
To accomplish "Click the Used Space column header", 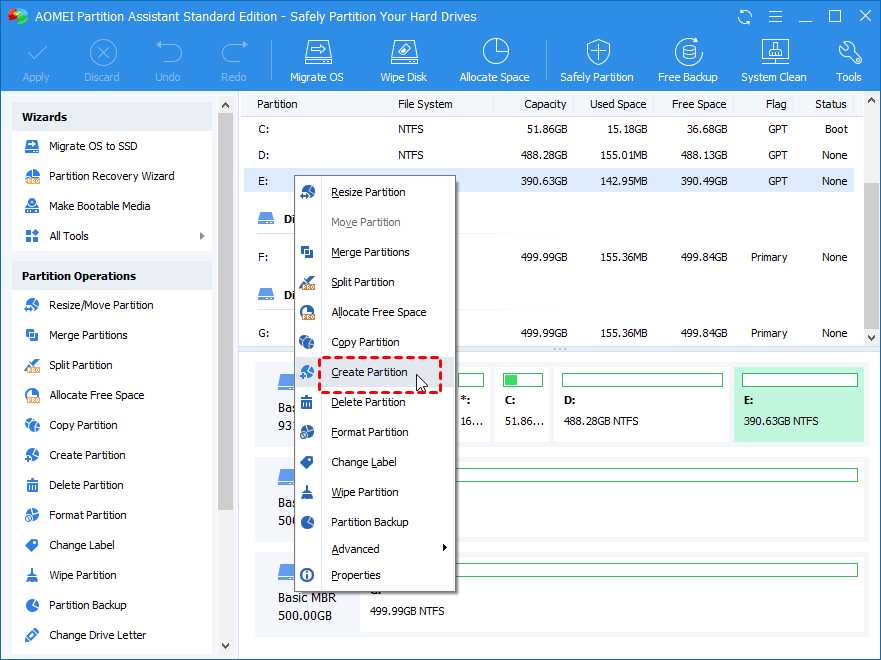I will [617, 104].
